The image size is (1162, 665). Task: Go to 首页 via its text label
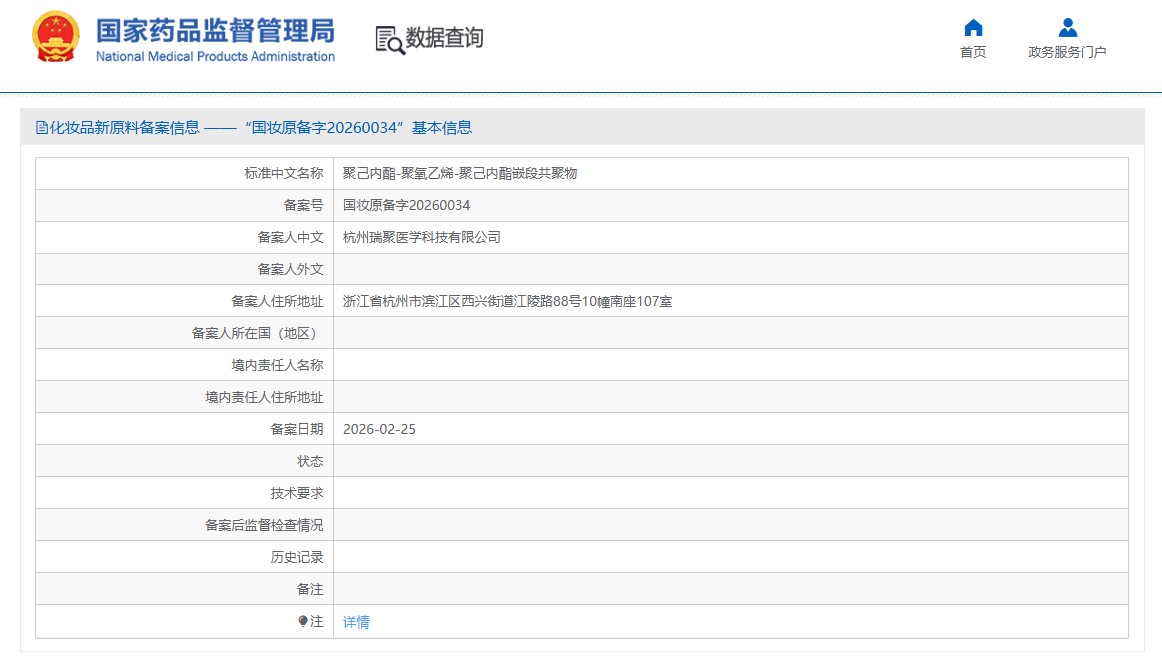pyautogui.click(x=972, y=52)
